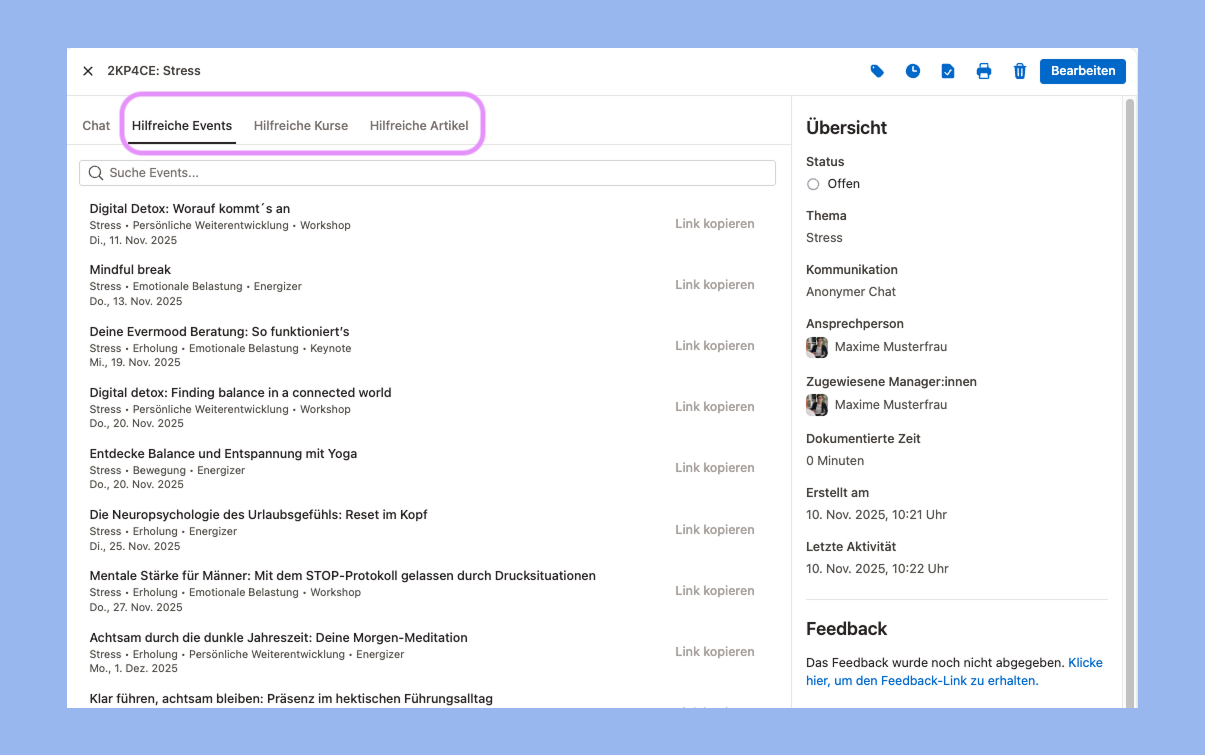1205x755 pixels.
Task: Close the 2KP4CE case panel
Action: [x=88, y=71]
